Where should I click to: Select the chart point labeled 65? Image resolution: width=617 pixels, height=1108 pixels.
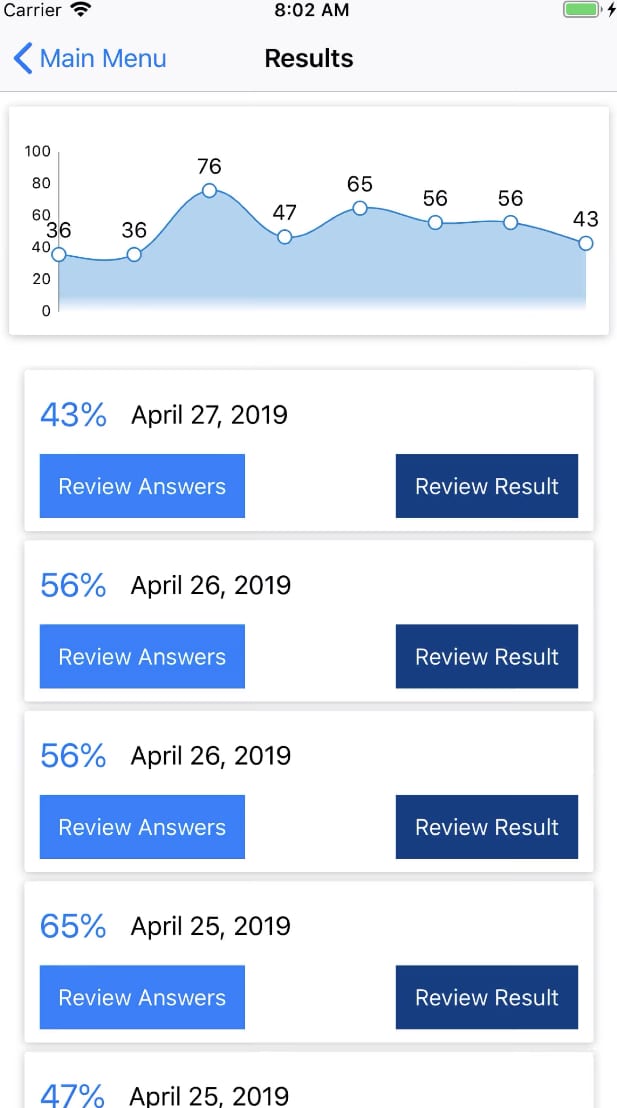pyautogui.click(x=360, y=208)
